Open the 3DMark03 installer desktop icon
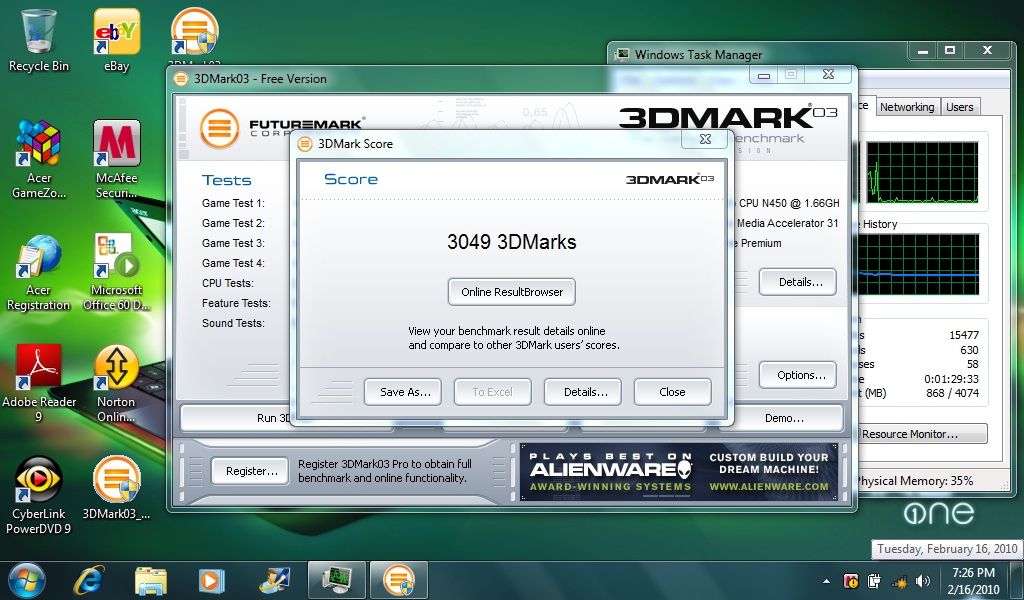 coord(116,488)
